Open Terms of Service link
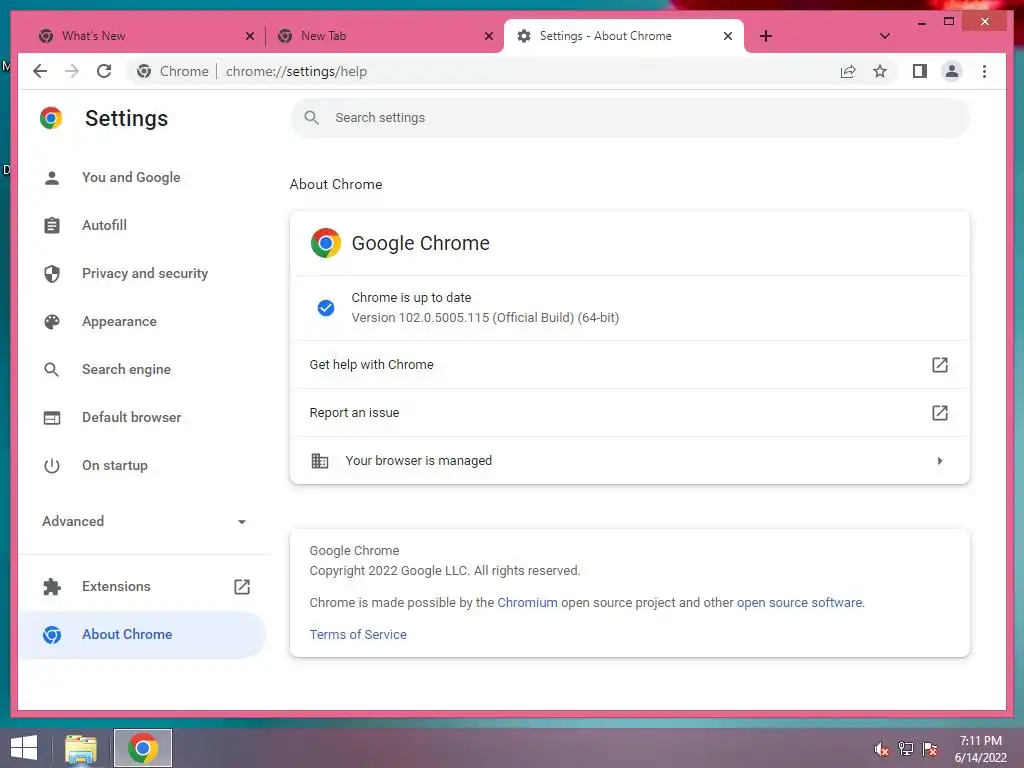 (358, 635)
